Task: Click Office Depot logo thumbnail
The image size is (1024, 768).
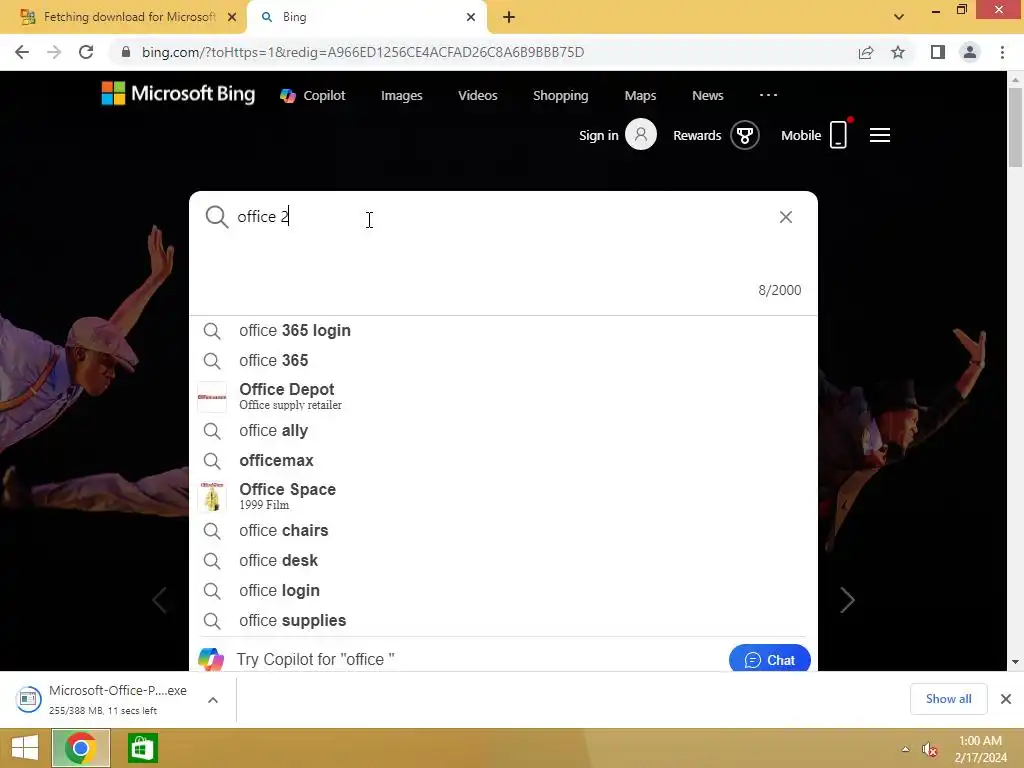Action: (x=212, y=397)
